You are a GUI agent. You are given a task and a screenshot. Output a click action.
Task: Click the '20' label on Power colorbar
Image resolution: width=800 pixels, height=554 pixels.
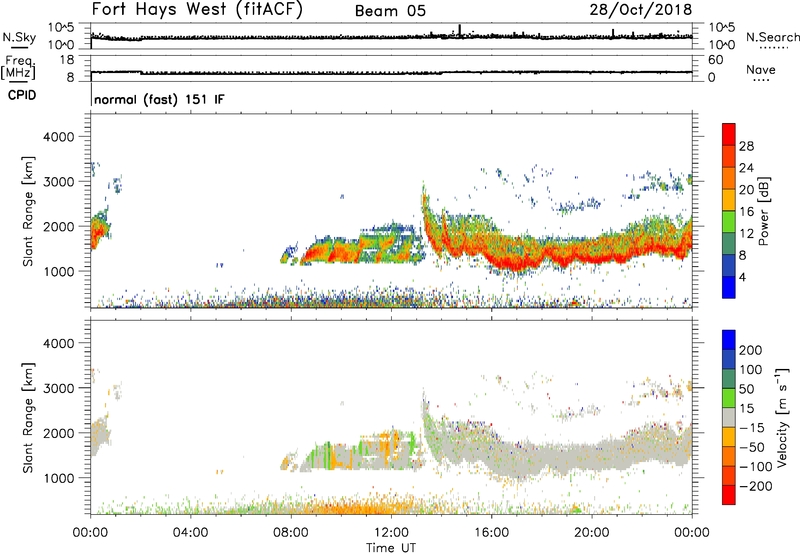click(x=746, y=190)
